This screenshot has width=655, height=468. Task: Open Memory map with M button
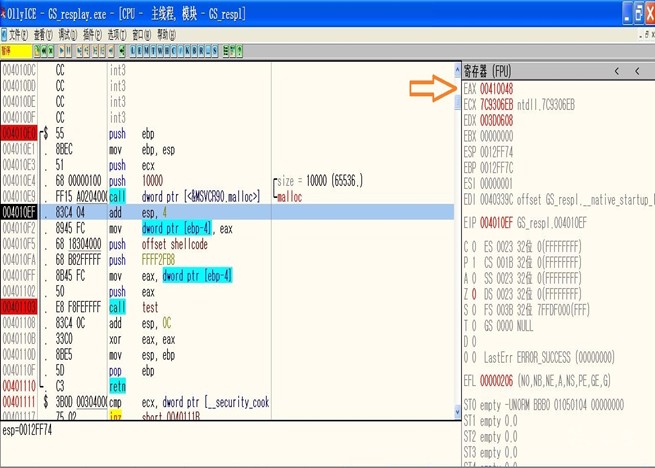coord(146,51)
